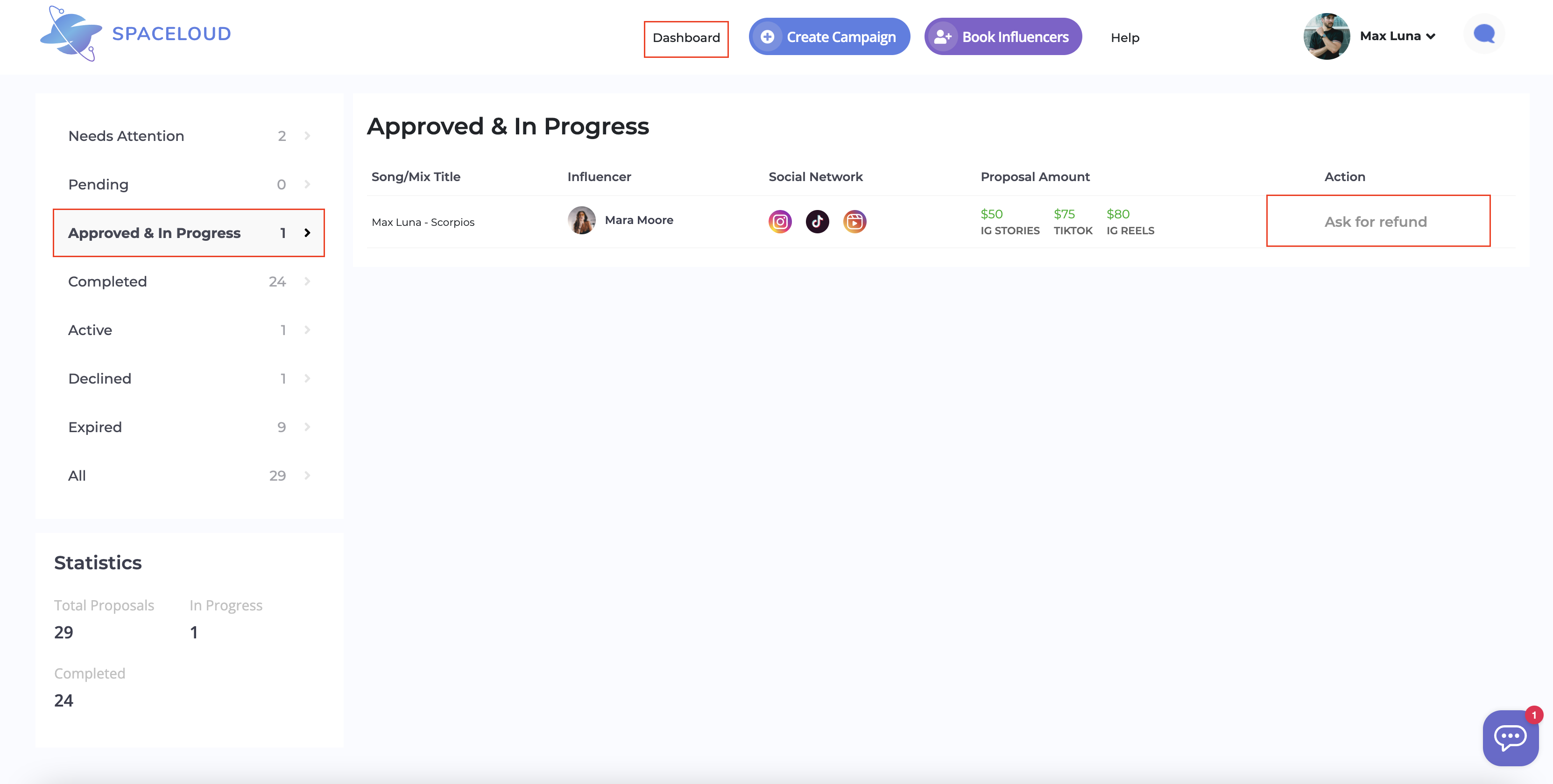The image size is (1553, 784).
Task: Click the Ask for refund action
Action: coord(1375,222)
